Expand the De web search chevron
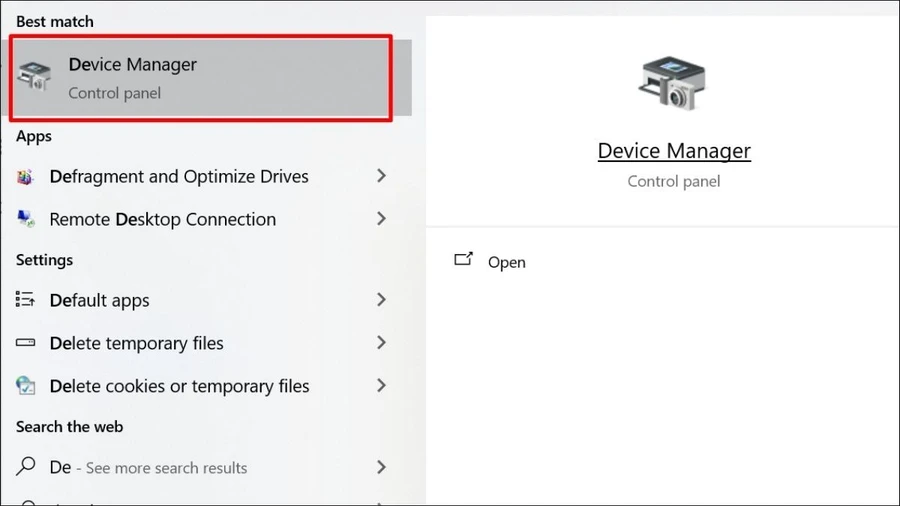The image size is (900, 506). click(381, 467)
